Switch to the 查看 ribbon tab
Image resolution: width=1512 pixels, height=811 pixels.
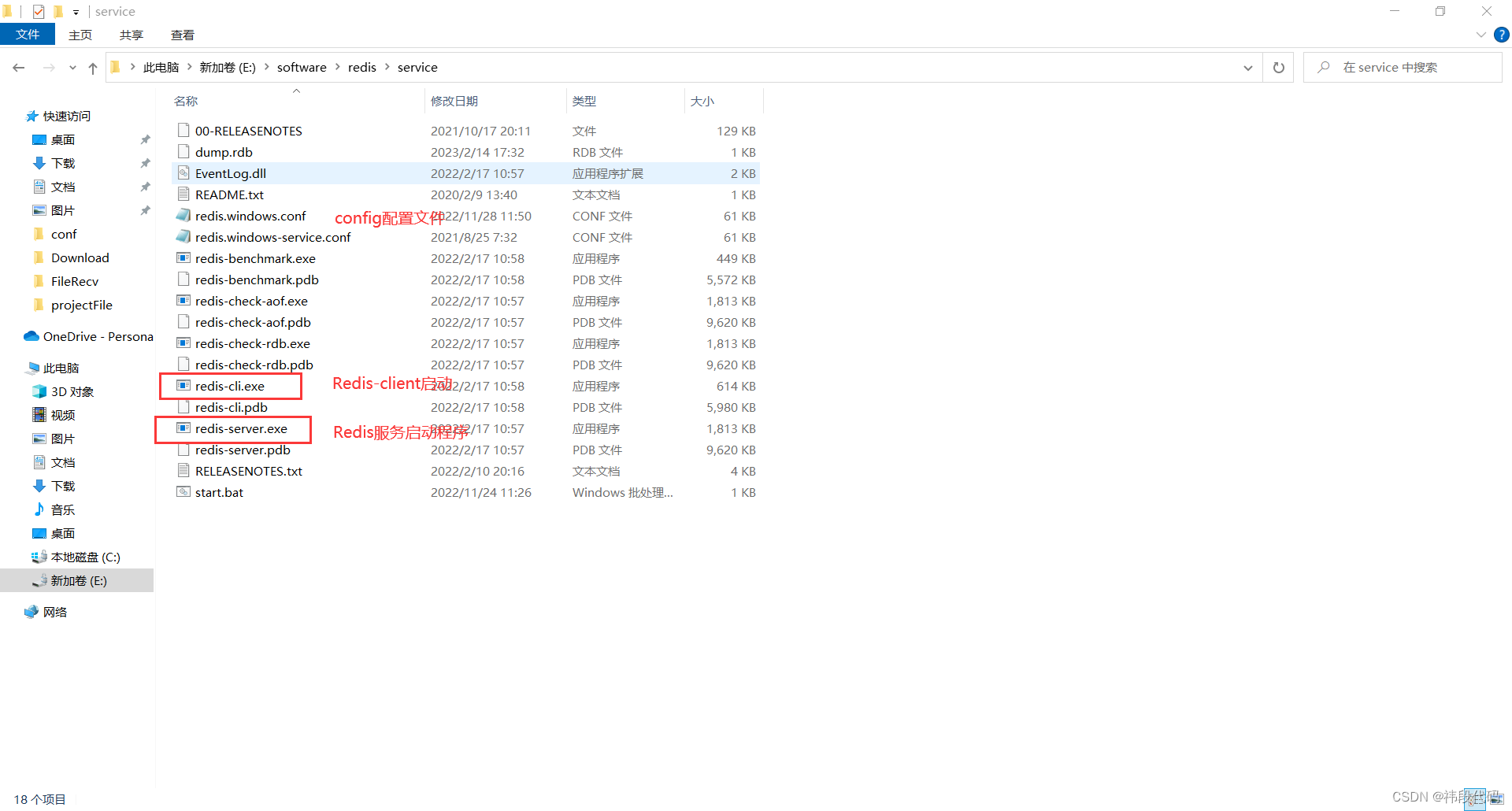click(183, 35)
